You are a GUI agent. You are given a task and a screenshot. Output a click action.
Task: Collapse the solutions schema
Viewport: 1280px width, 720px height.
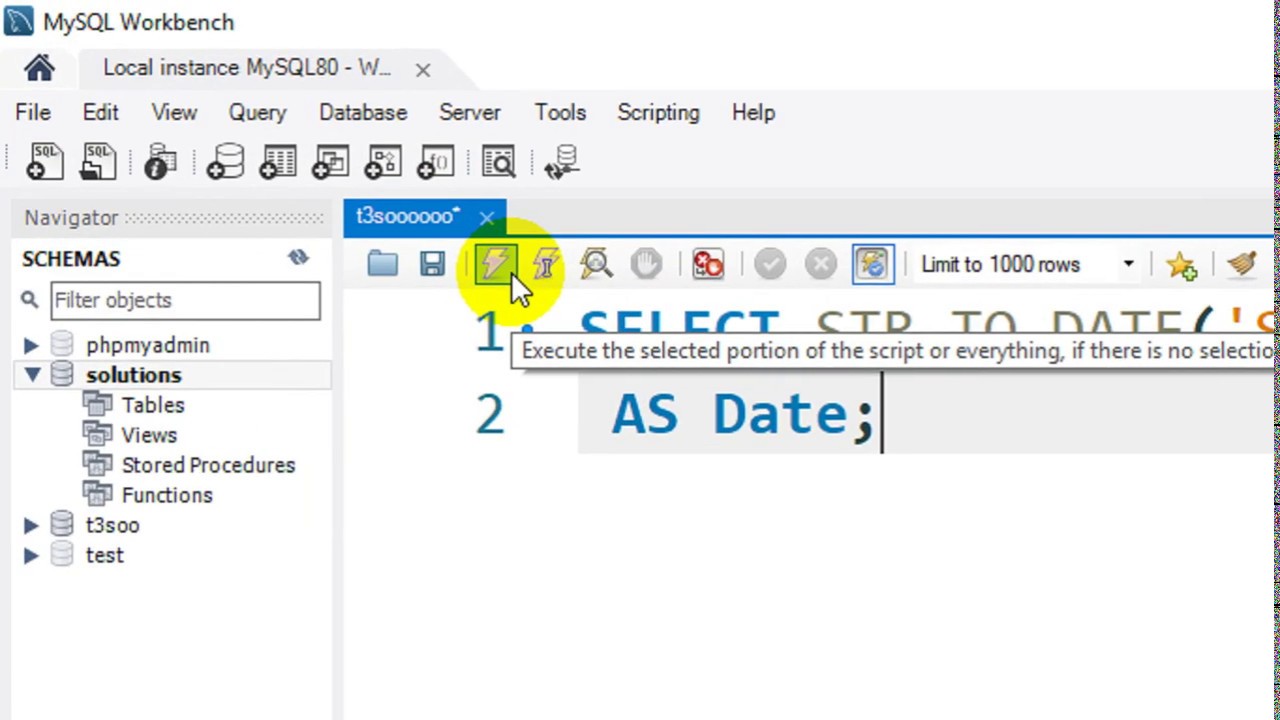(31, 375)
